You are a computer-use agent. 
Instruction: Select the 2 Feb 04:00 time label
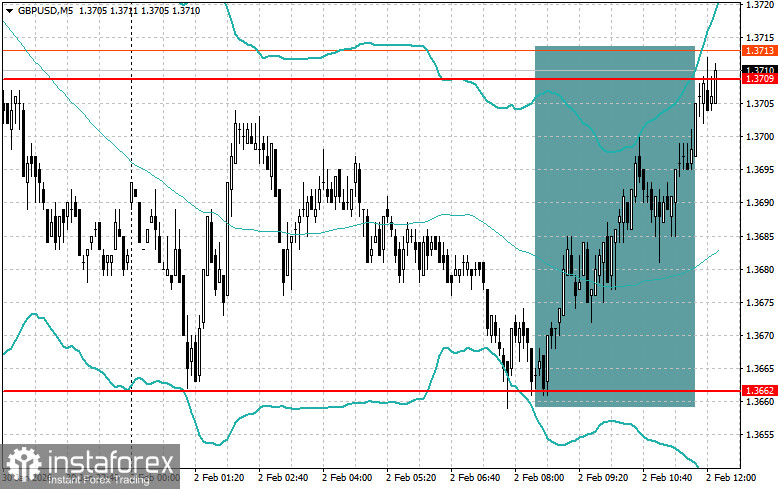coord(347,478)
